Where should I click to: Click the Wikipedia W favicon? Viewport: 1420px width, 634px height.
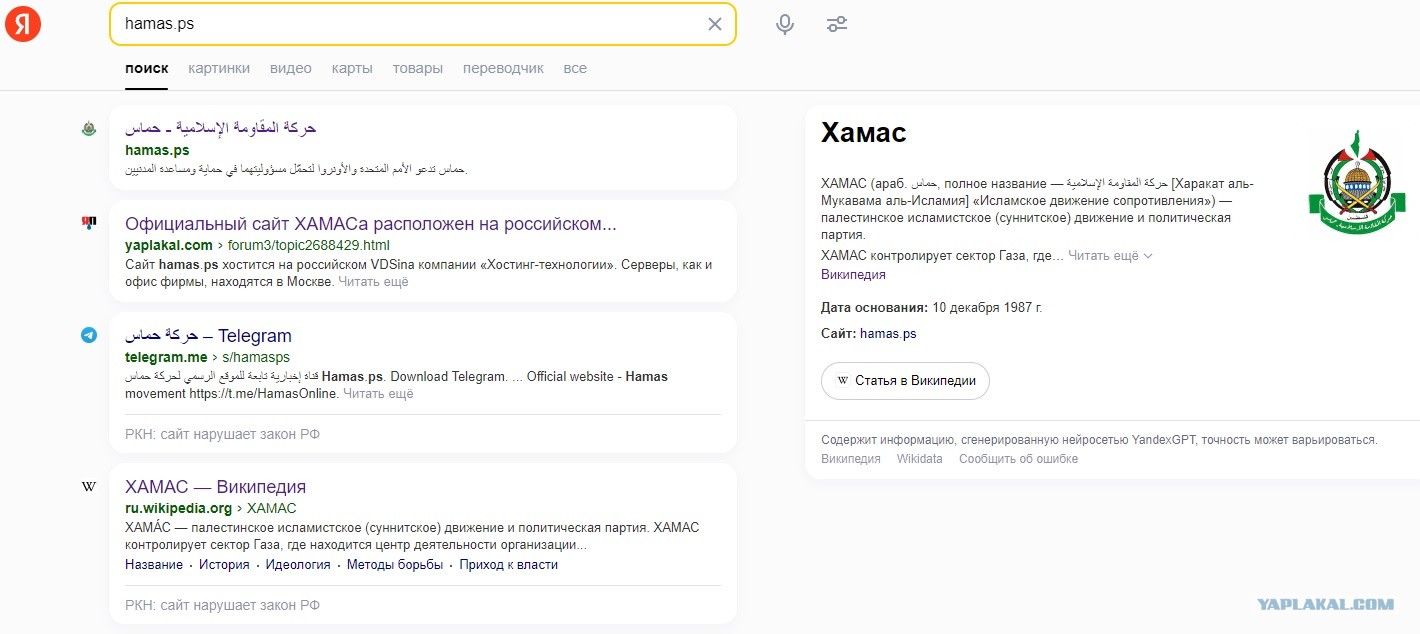pyautogui.click(x=89, y=486)
